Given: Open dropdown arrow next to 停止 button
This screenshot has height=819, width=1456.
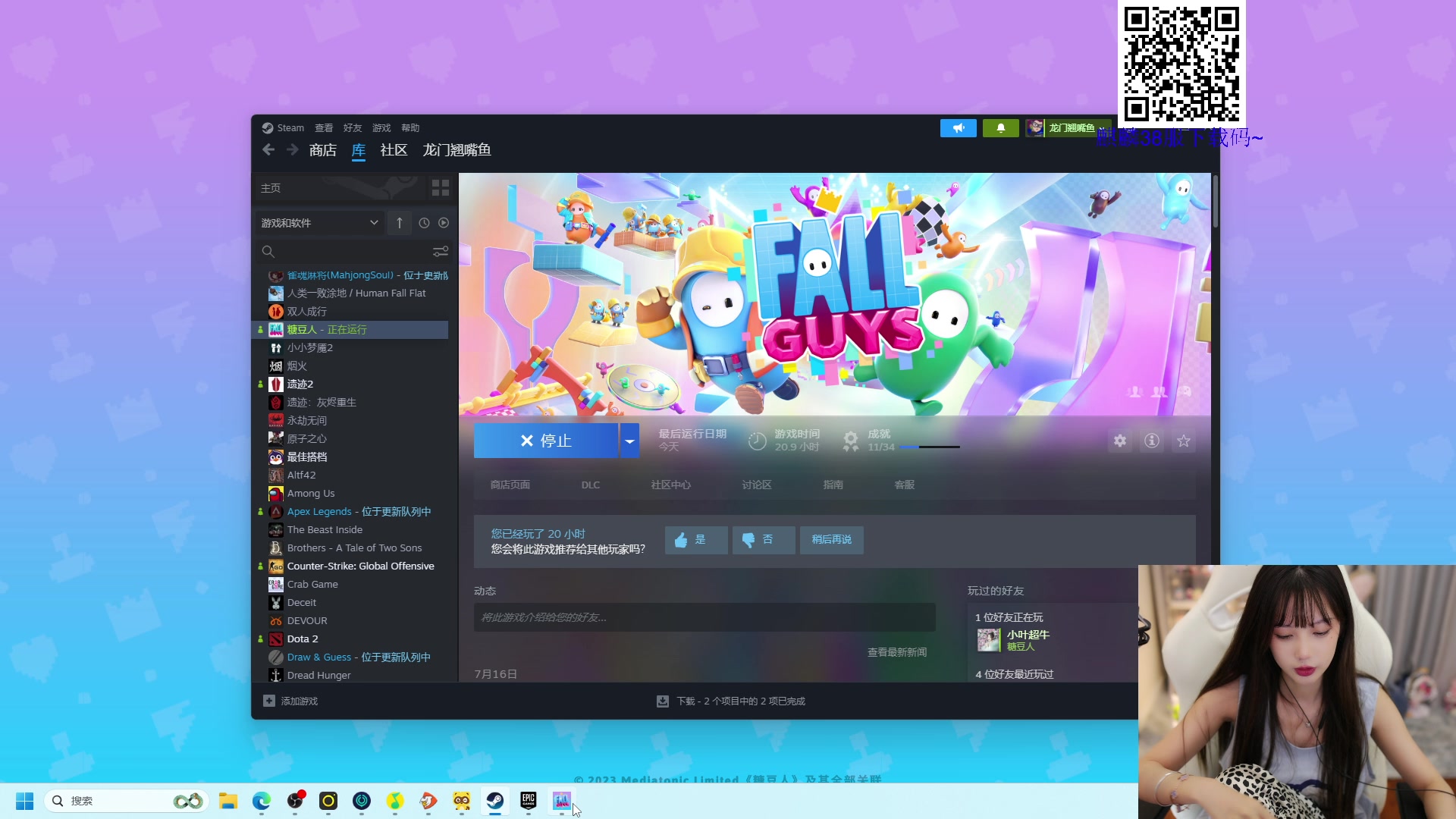Looking at the screenshot, I should (629, 441).
